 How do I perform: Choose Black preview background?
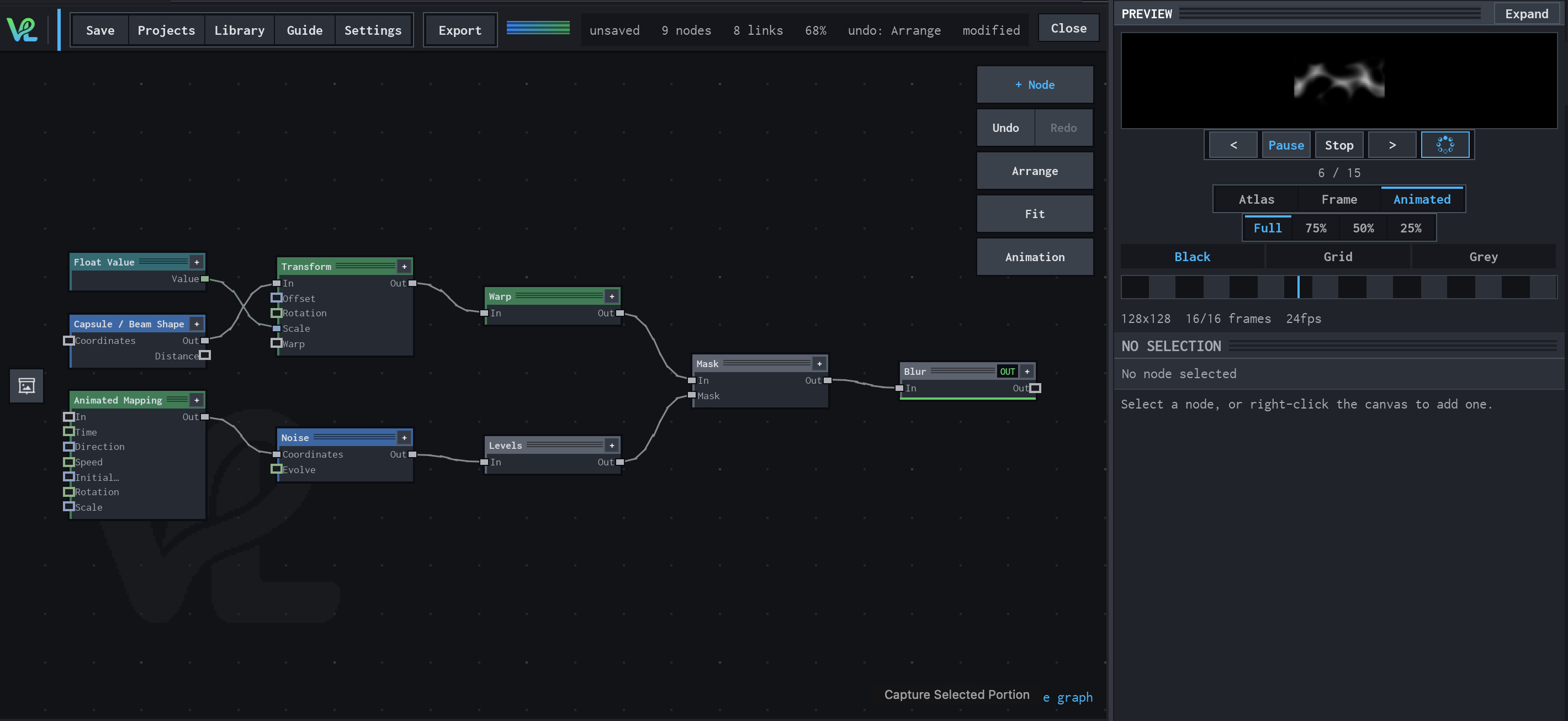click(x=1192, y=257)
